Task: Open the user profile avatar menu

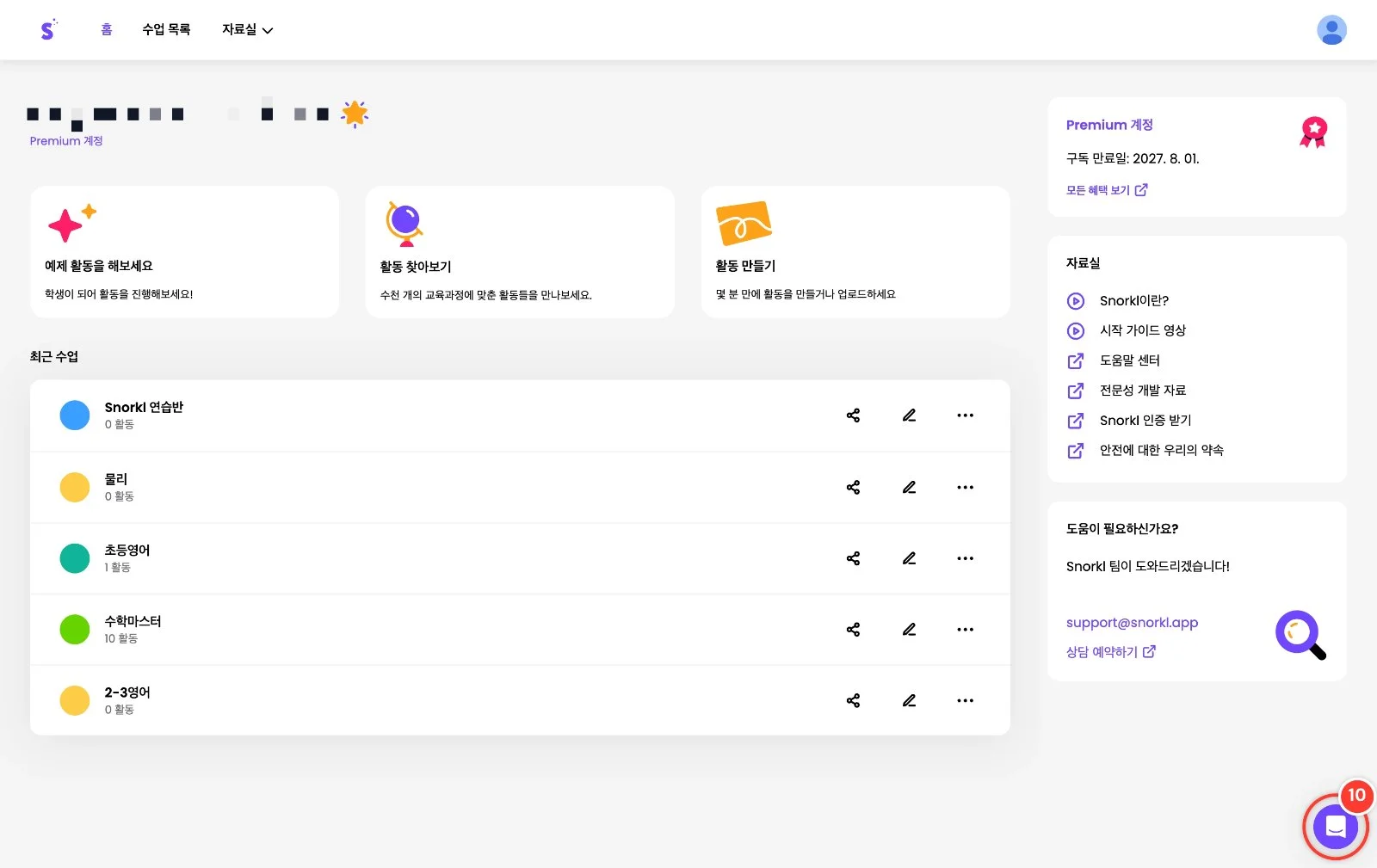Action: pos(1331,30)
